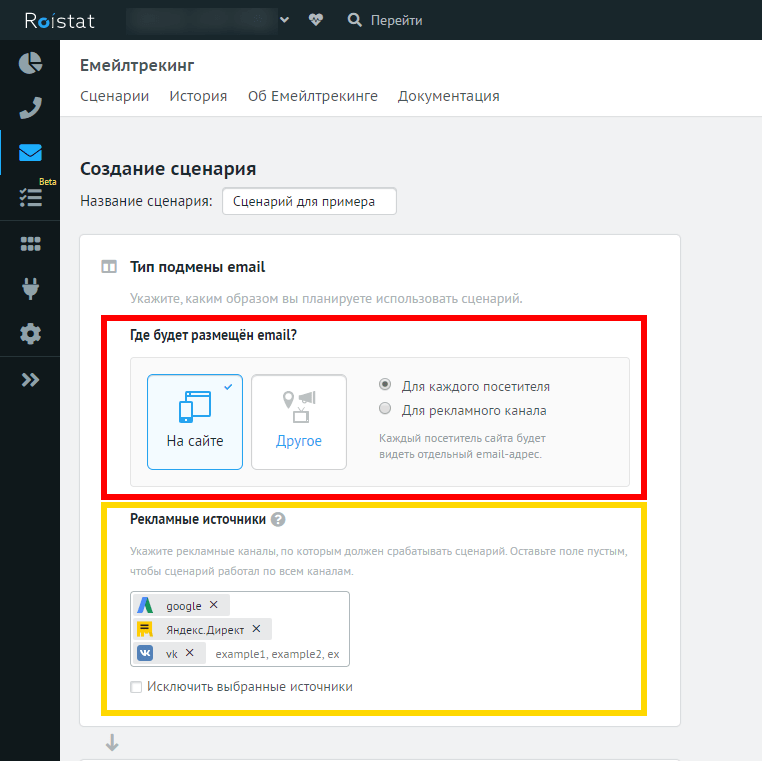The image size is (762, 761).
Task: Click the Емейлтрекинг page heading
Action: [137, 65]
